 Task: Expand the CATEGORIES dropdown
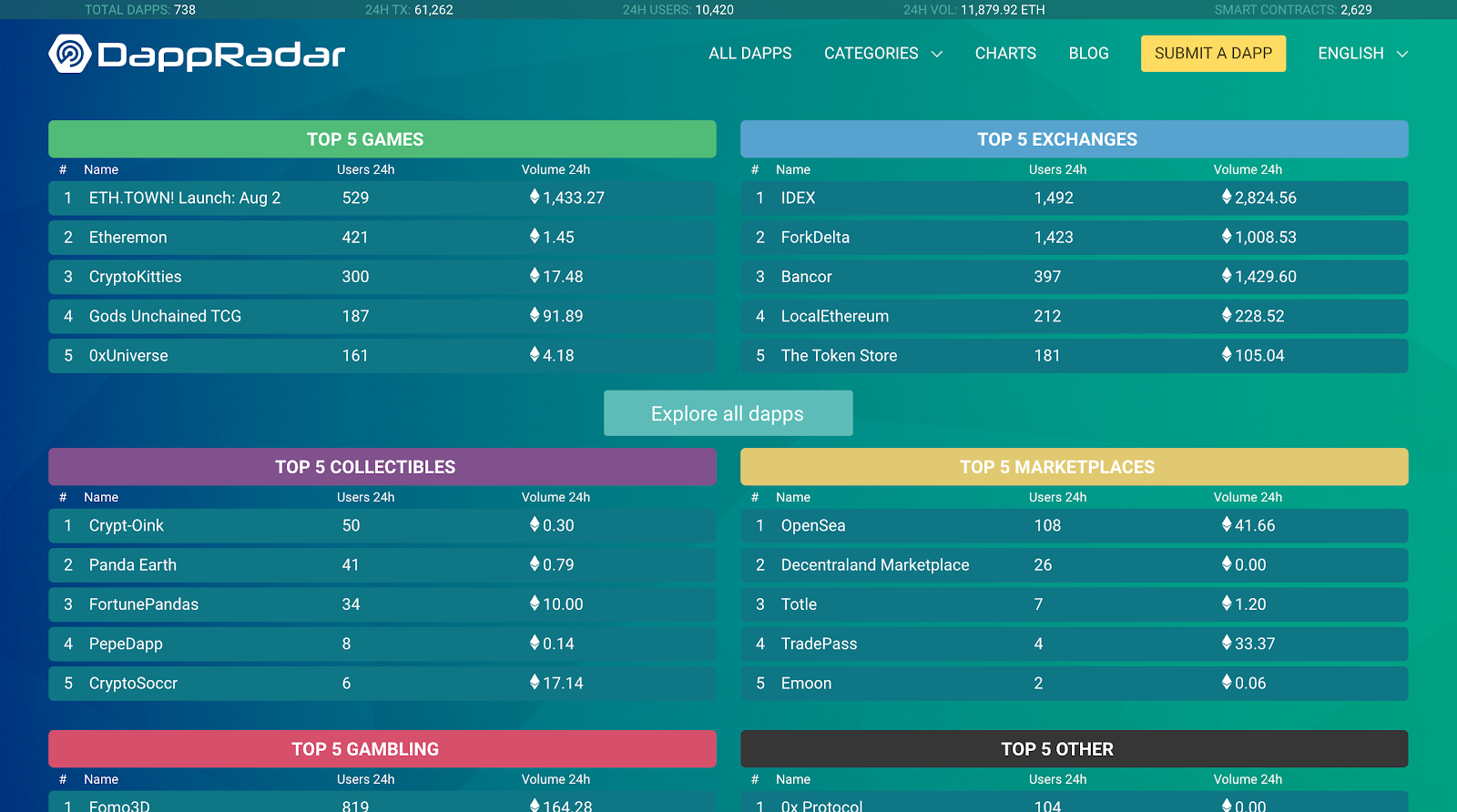(x=883, y=54)
